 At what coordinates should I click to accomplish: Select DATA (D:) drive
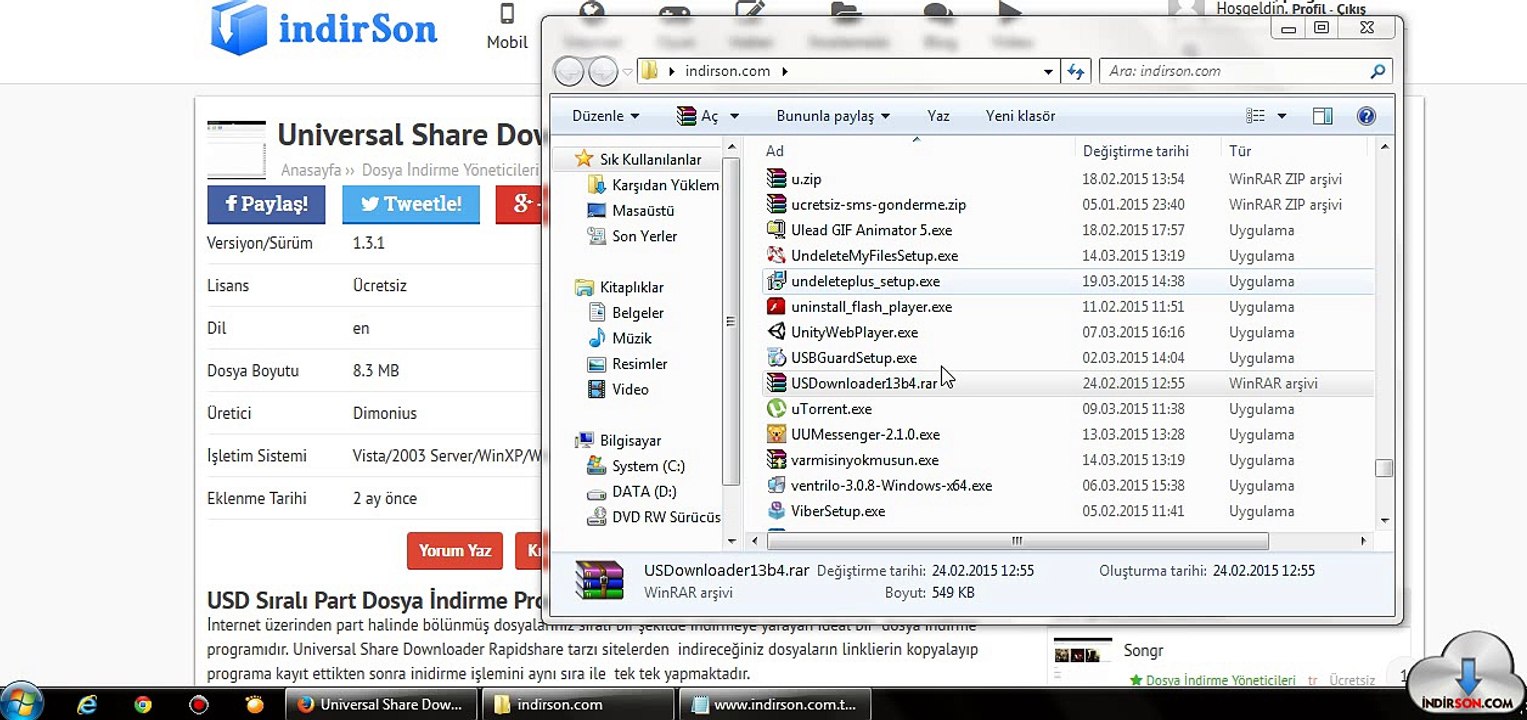(x=632, y=492)
